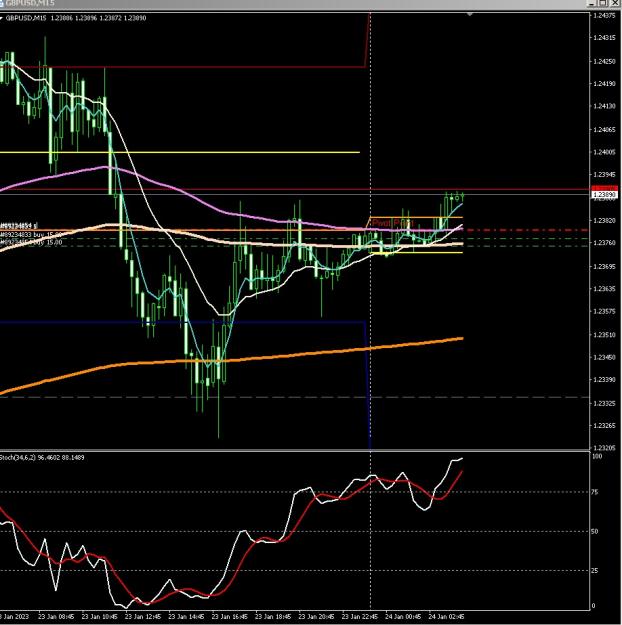
Task: Click time label 23 Jan 18:45
Action: pos(273,617)
